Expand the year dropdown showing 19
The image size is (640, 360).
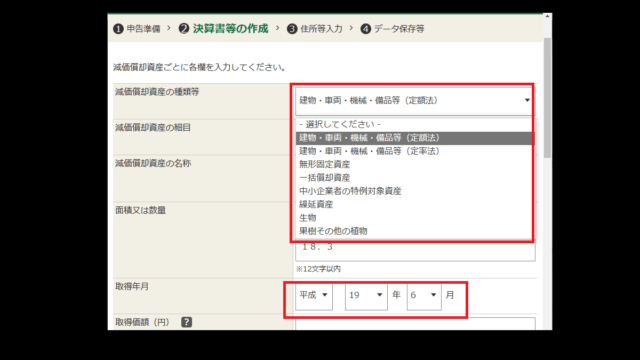tap(366, 295)
